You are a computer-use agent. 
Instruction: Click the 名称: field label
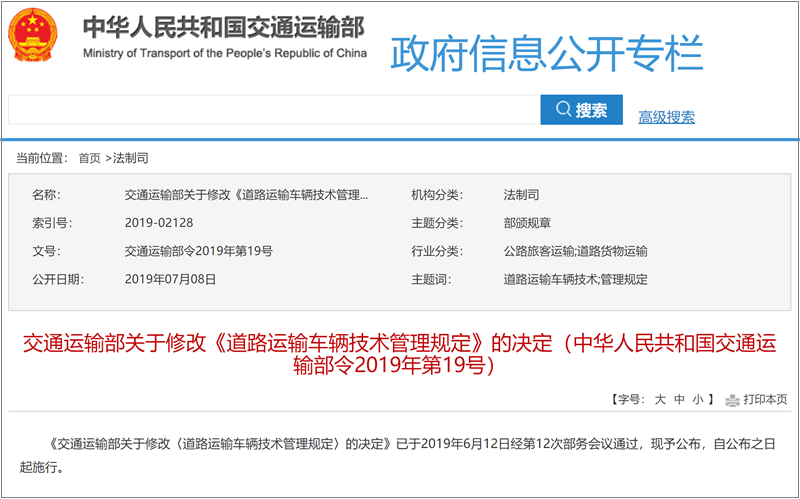[46, 195]
